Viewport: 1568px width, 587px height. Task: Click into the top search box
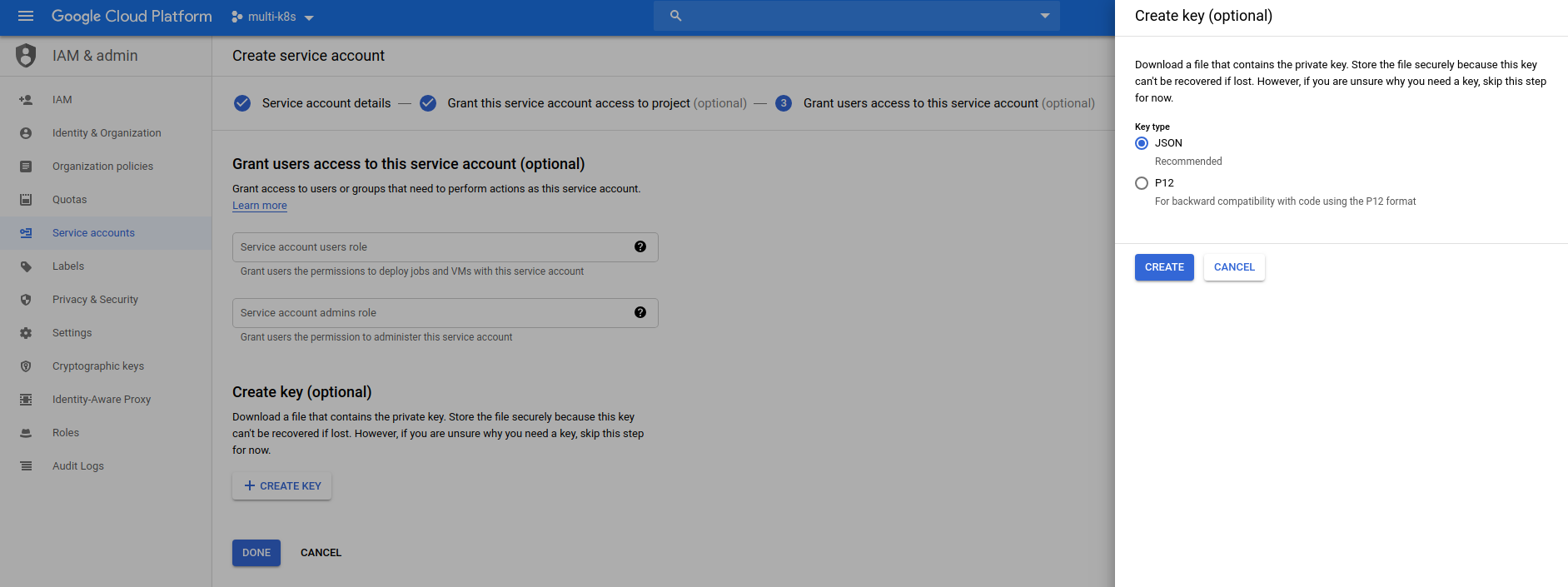pos(857,16)
